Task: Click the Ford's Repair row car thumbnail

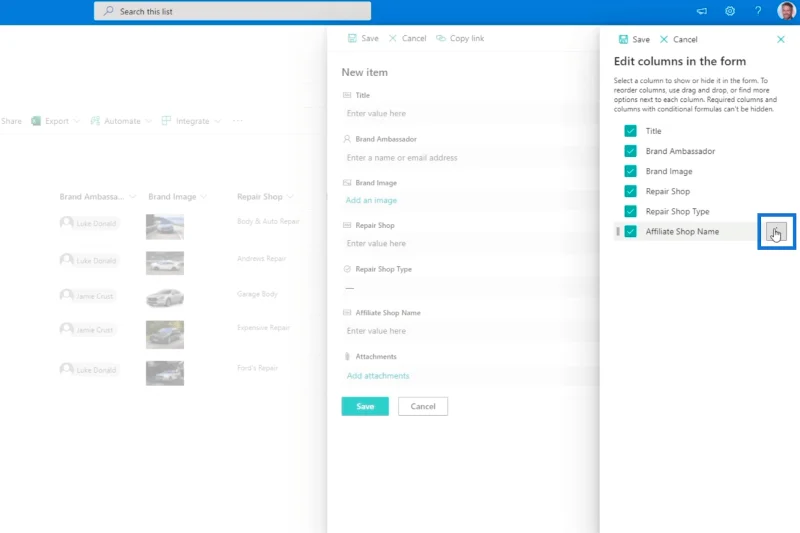Action: [x=165, y=373]
